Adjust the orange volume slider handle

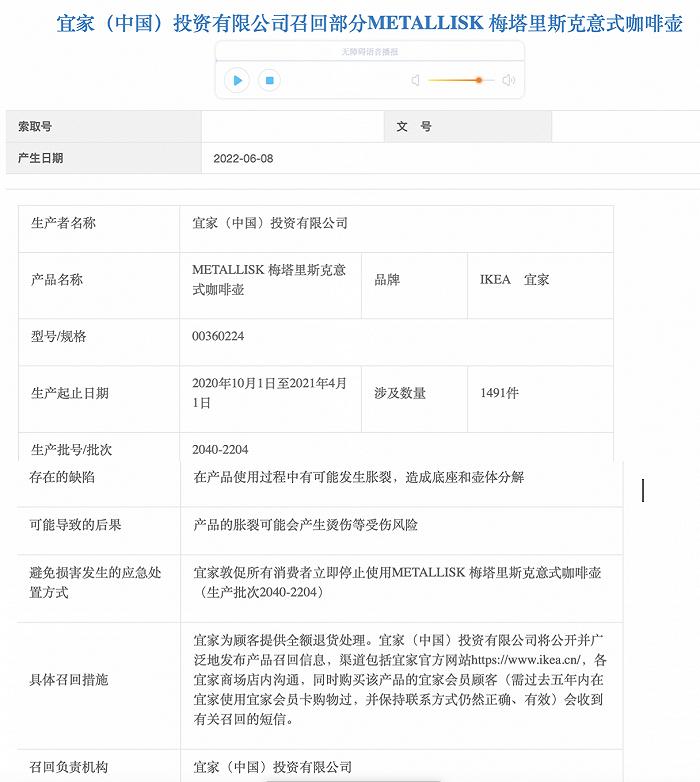pyautogui.click(x=479, y=80)
